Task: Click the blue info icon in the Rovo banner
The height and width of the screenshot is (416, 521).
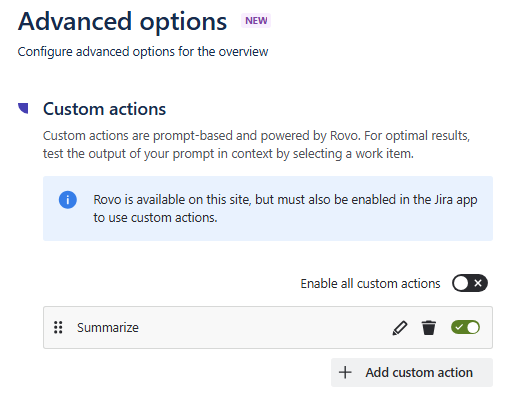Action: [68, 200]
